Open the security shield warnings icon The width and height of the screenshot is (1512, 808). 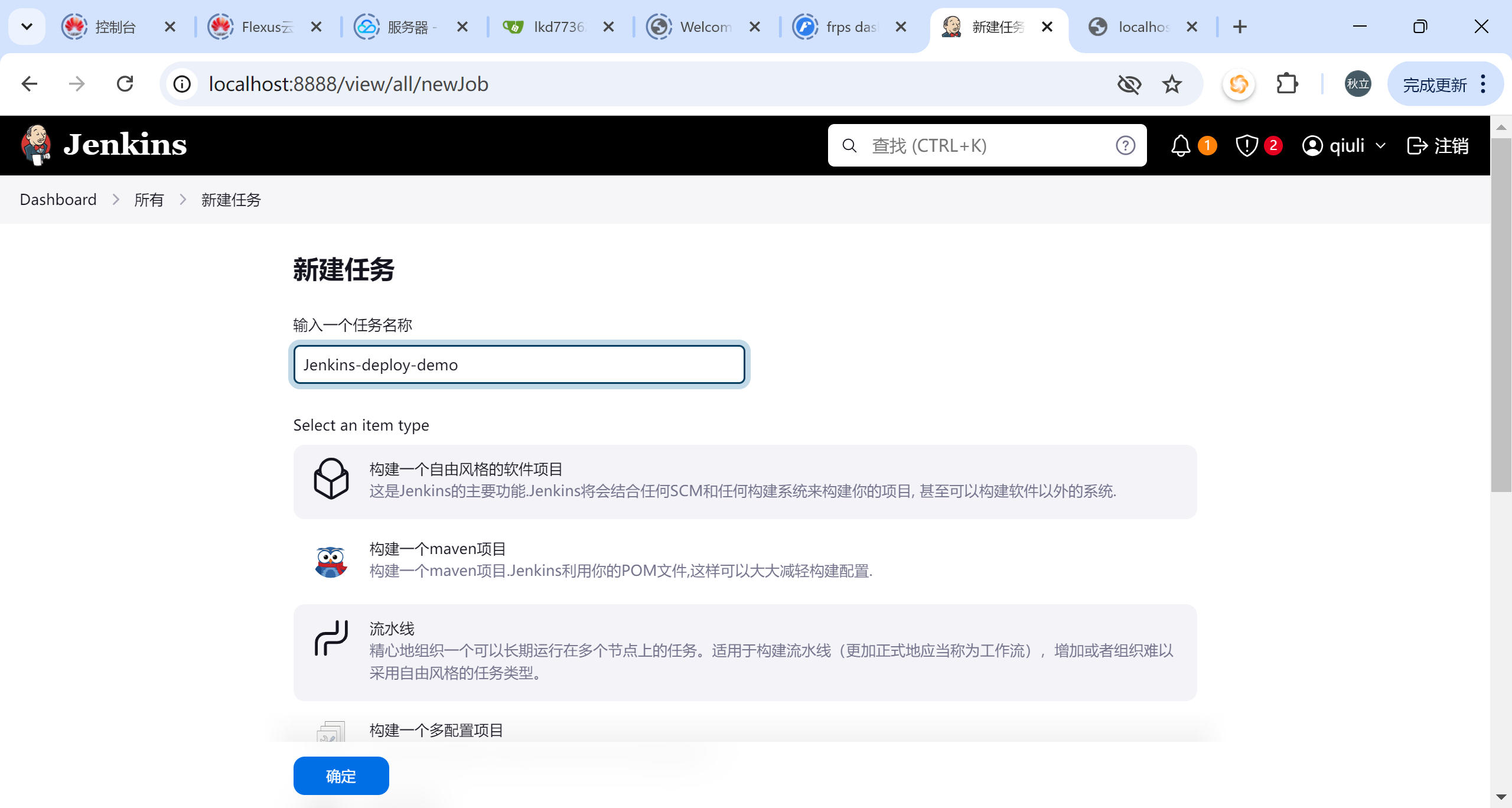coord(1246,146)
